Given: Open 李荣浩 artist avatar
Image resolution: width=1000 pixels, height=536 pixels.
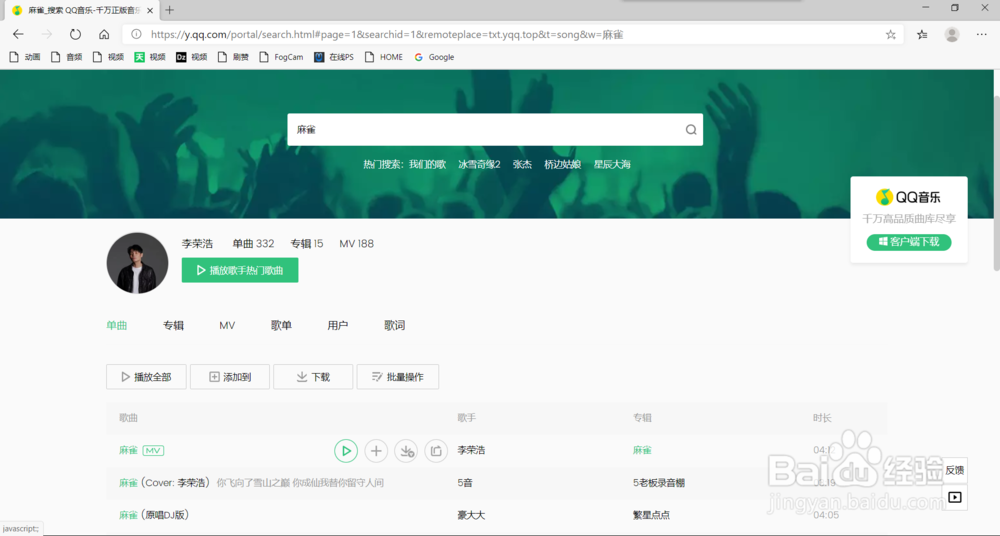Looking at the screenshot, I should [137, 263].
